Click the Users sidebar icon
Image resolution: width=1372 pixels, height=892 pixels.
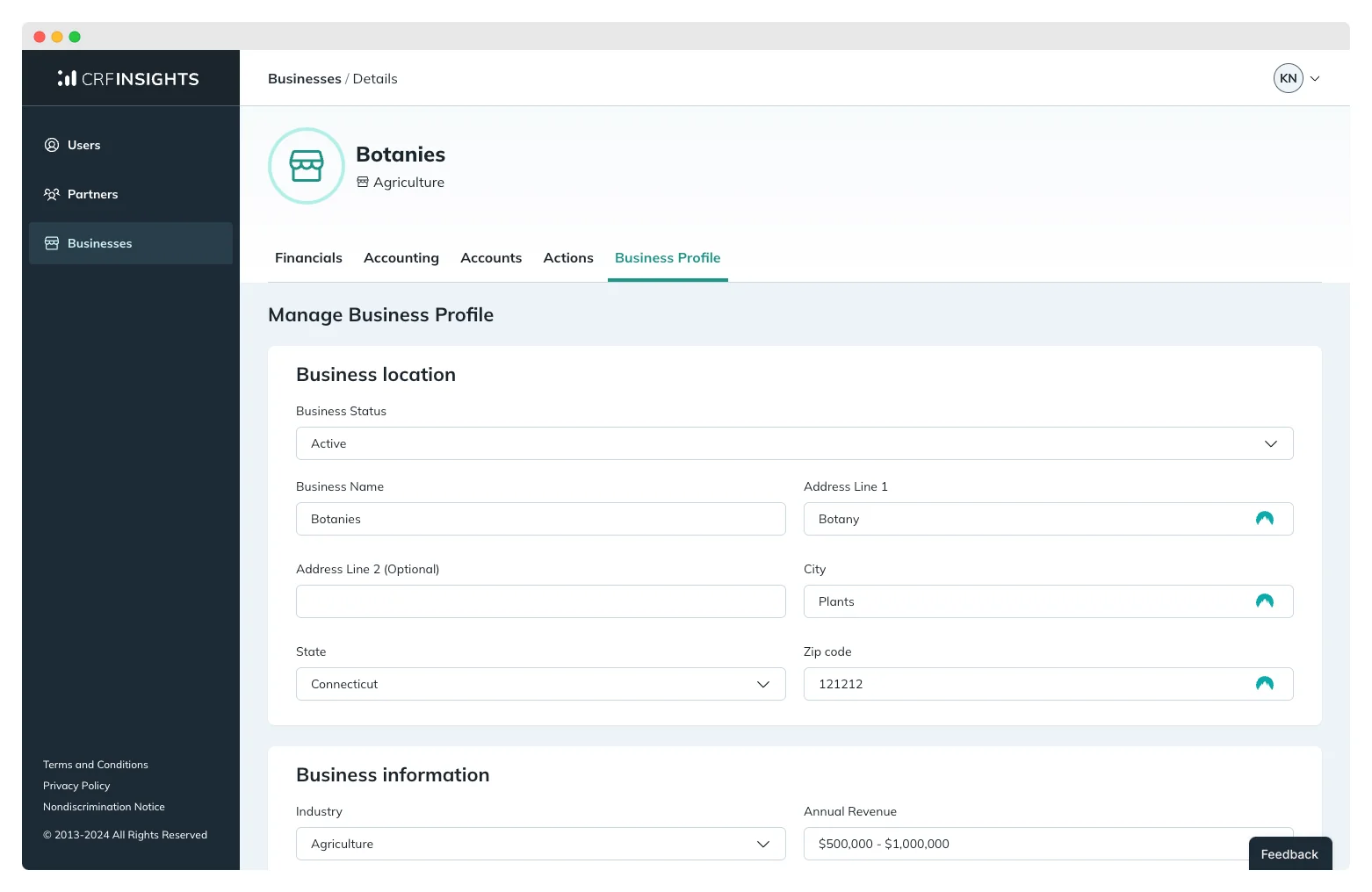(x=52, y=145)
